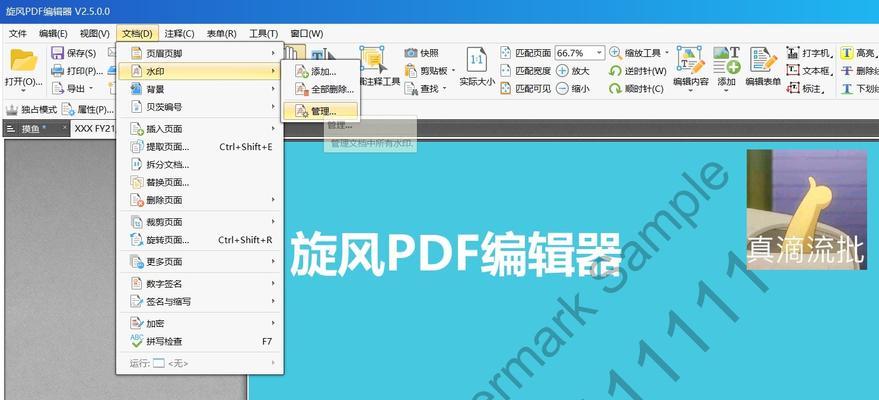Click the Find (查找) icon
Viewport: 879px width, 400px height.
pos(411,89)
